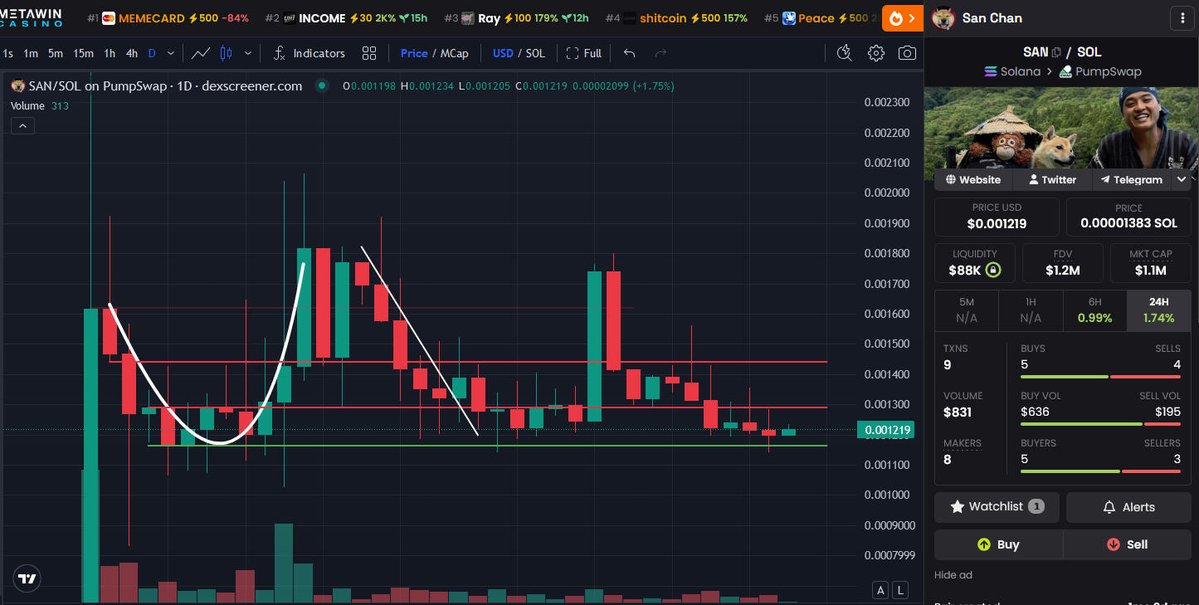The width and height of the screenshot is (1199, 605).
Task: Select the 1h timeframe
Action: coord(109,53)
